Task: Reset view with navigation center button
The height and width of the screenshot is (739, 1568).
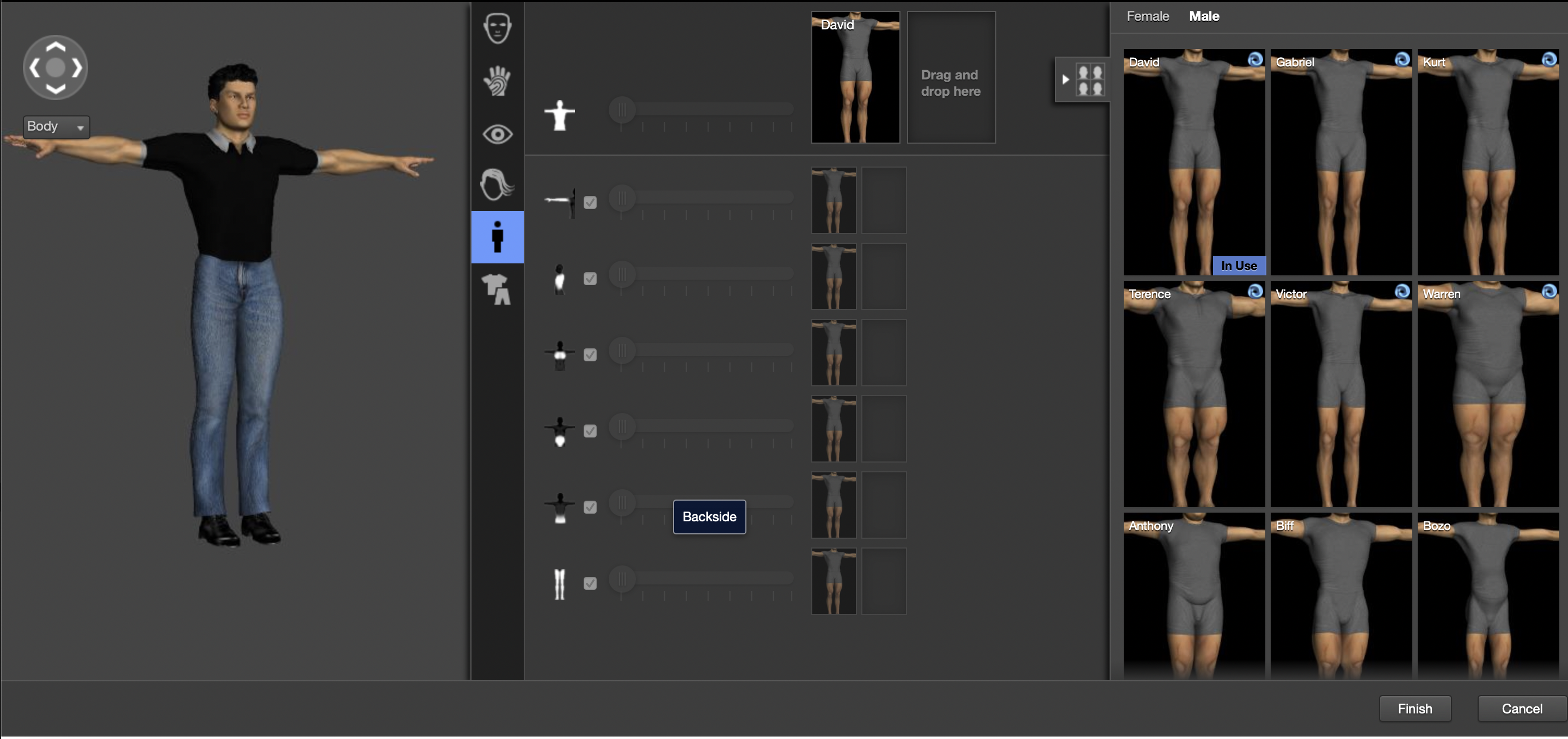Action: coord(56,67)
